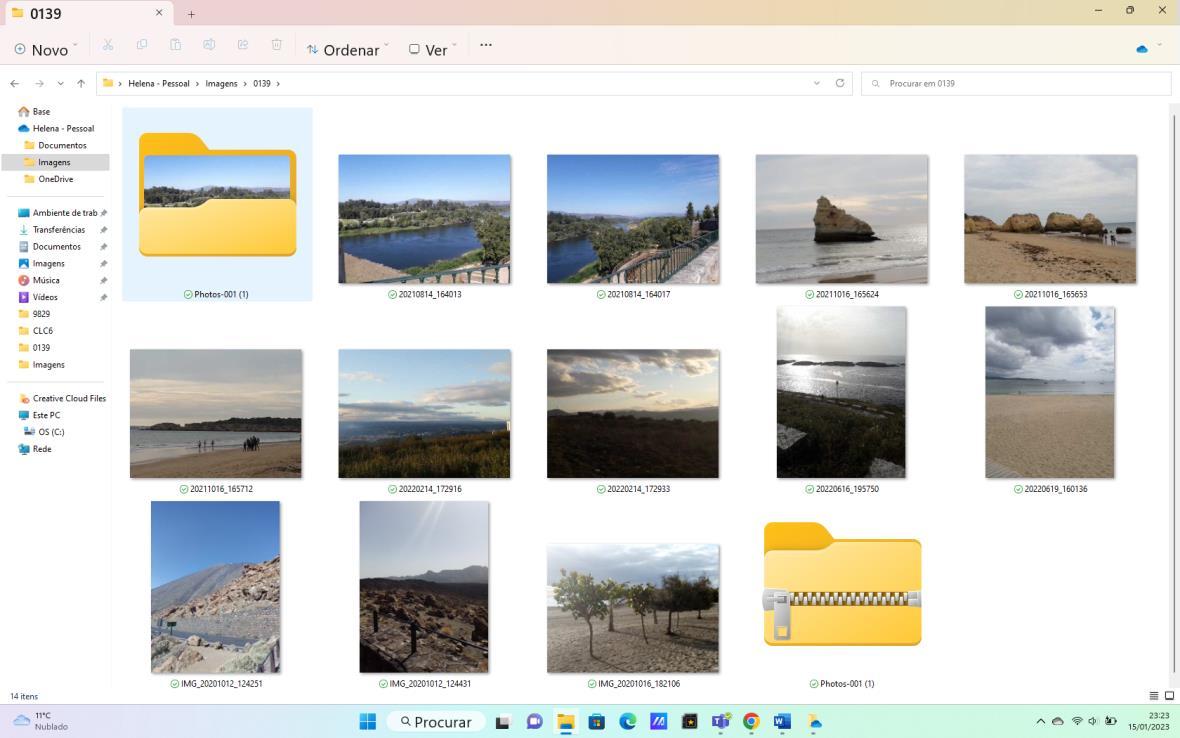1180x738 pixels.
Task: Open the Ver view options dropdown
Action: click(433, 50)
